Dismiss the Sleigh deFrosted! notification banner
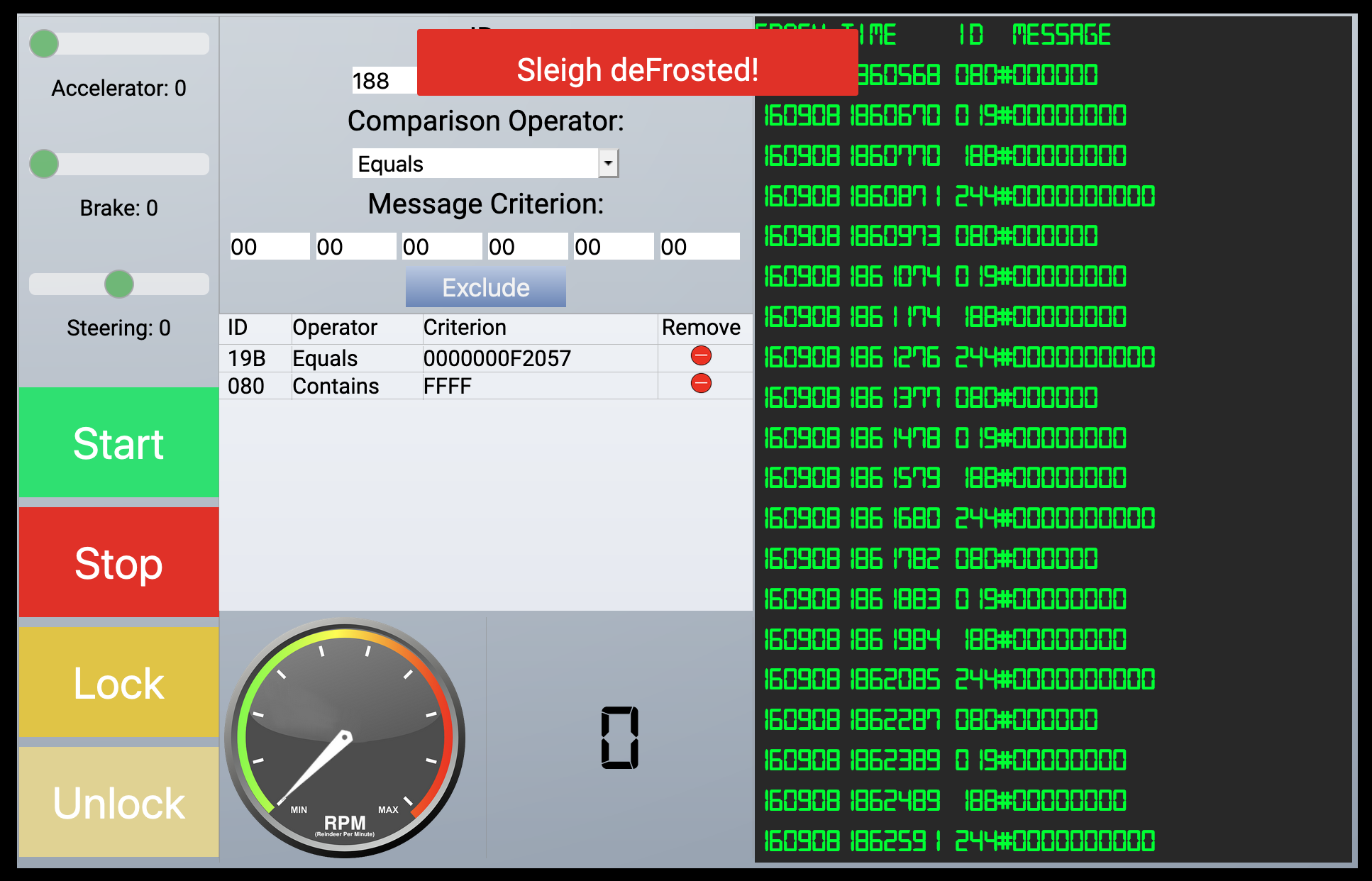The image size is (1372, 881). [637, 63]
